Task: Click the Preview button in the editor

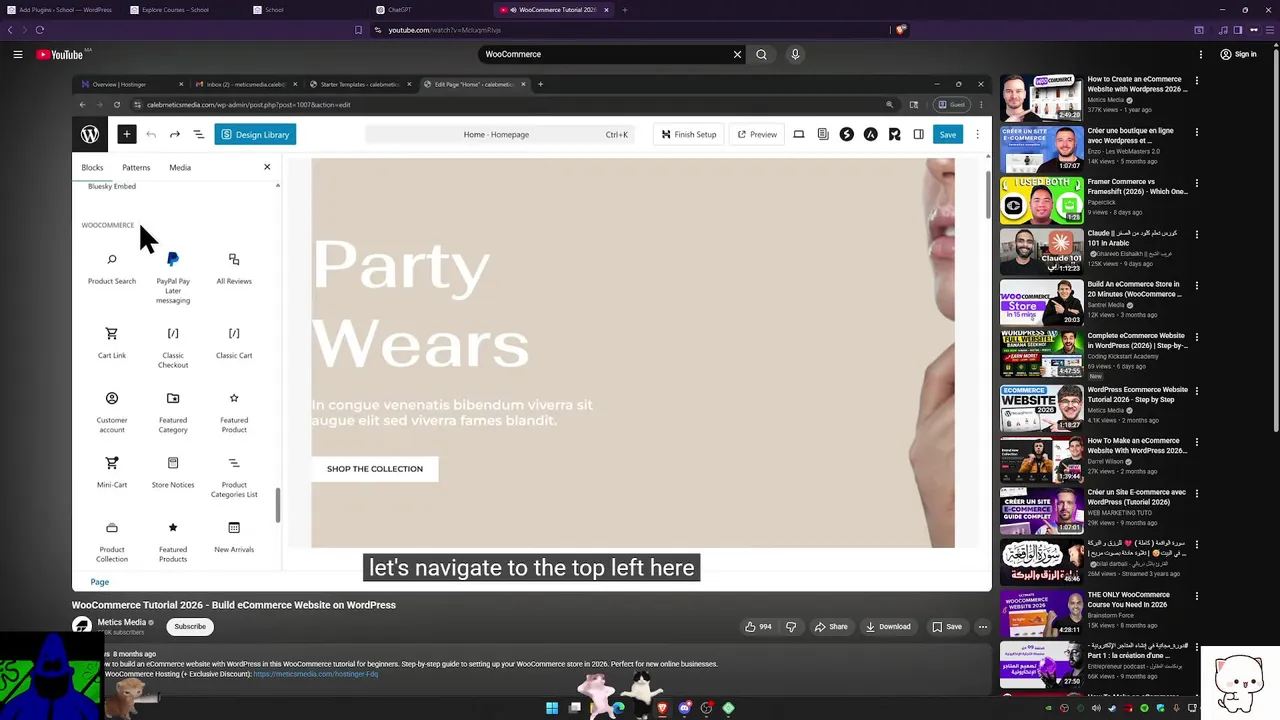Action: pyautogui.click(x=757, y=134)
